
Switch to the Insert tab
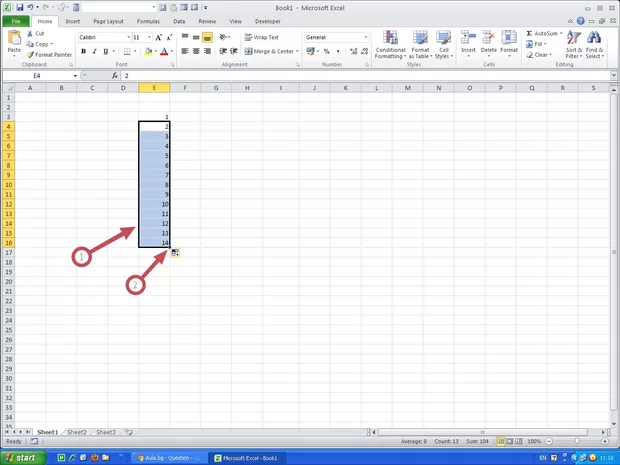(72, 21)
